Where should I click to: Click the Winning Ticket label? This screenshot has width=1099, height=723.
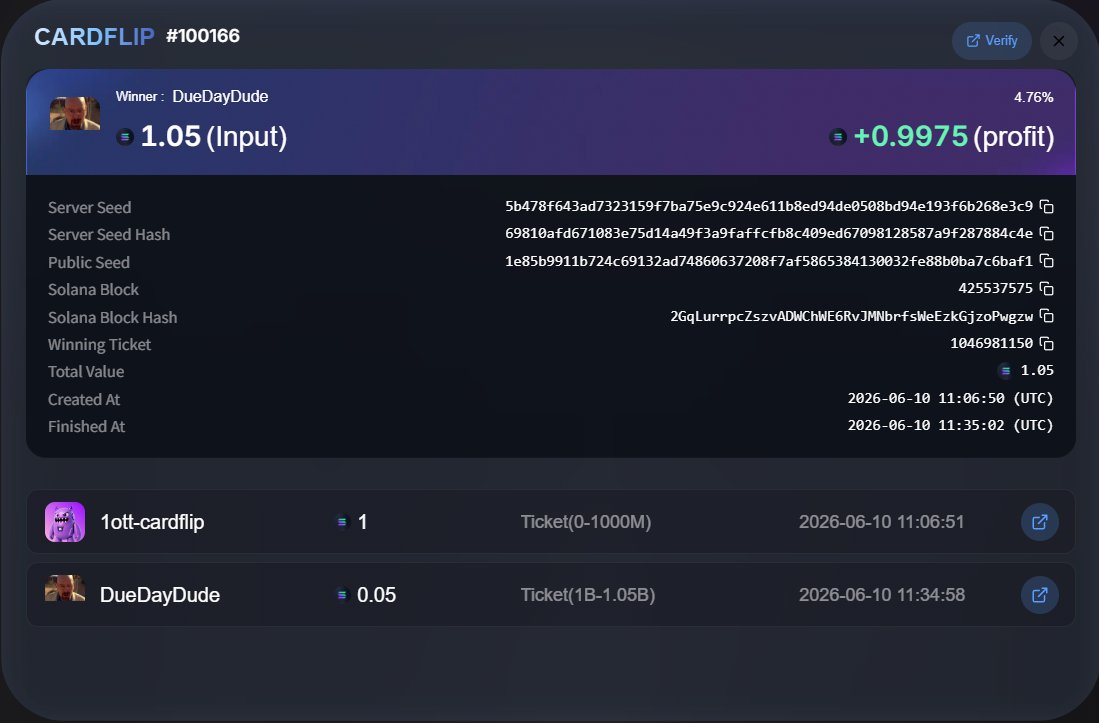click(x=100, y=345)
